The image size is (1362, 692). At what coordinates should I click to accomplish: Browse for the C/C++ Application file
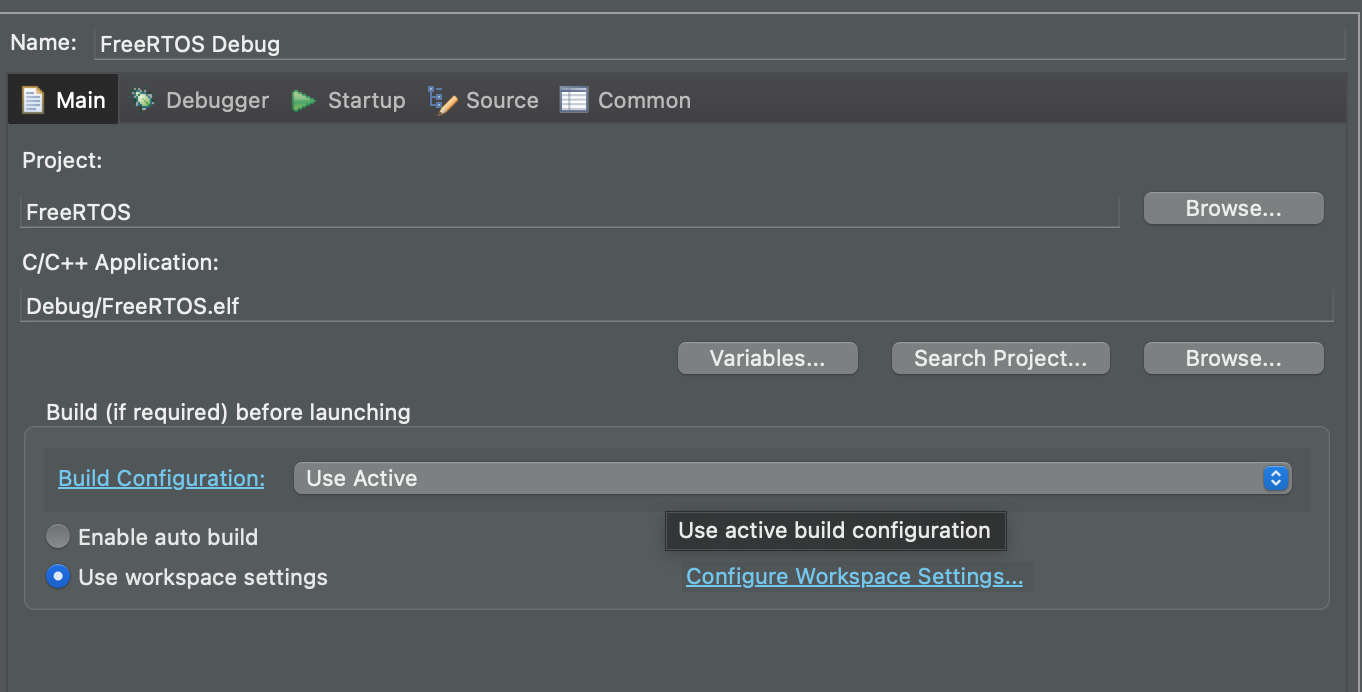1233,358
